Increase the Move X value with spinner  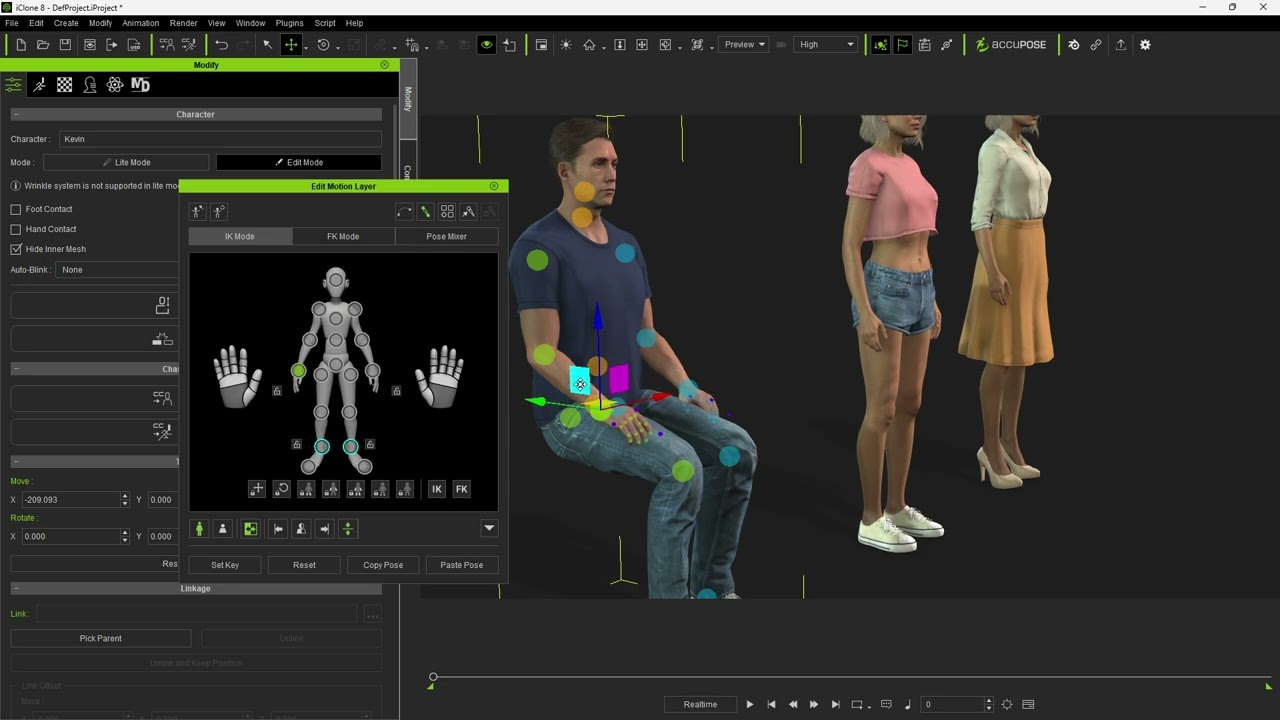click(x=125, y=496)
